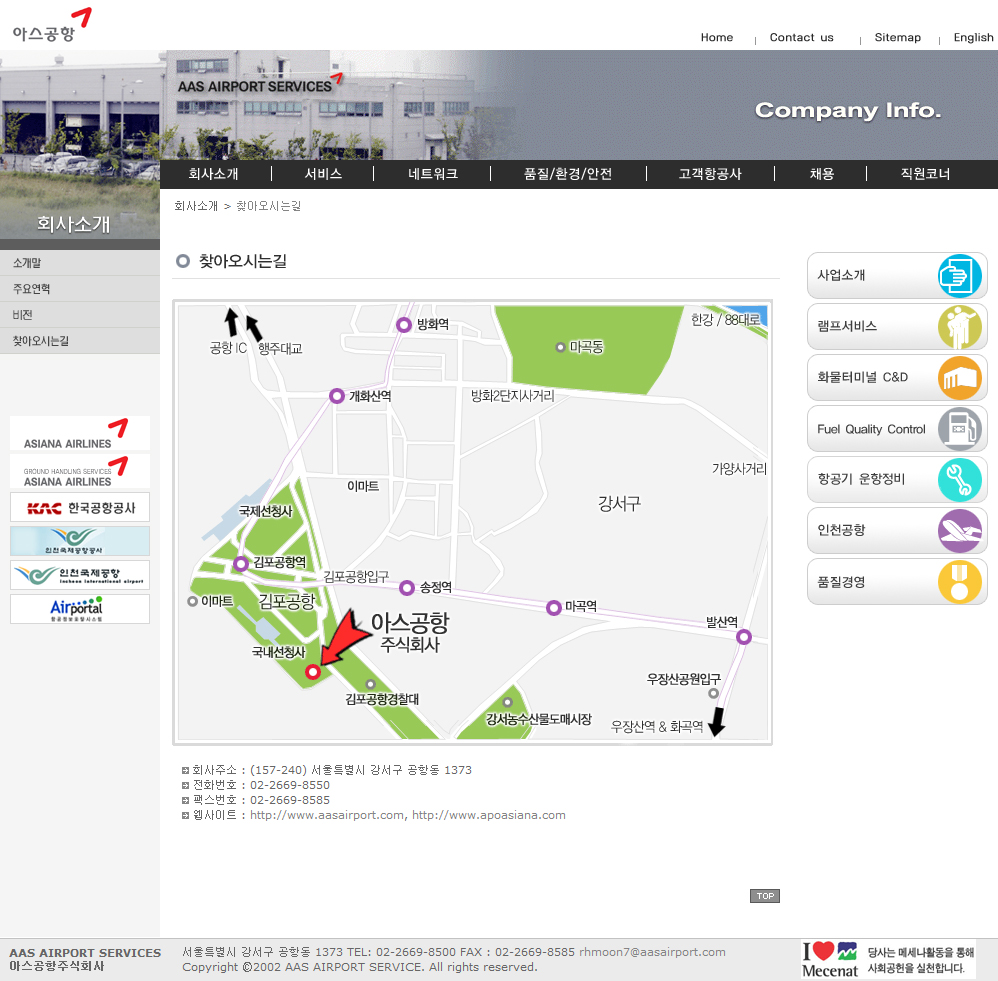
Task: Click the 화물터미널 C&D warehouse icon
Action: point(959,378)
